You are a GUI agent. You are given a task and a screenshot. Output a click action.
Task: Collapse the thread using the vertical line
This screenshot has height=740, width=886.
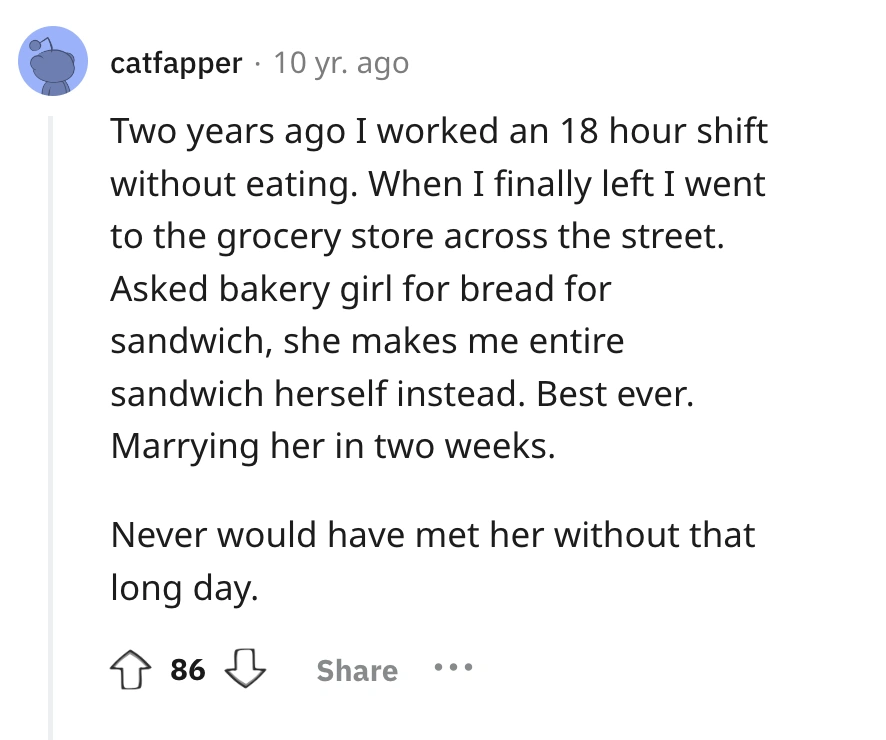pos(50,420)
